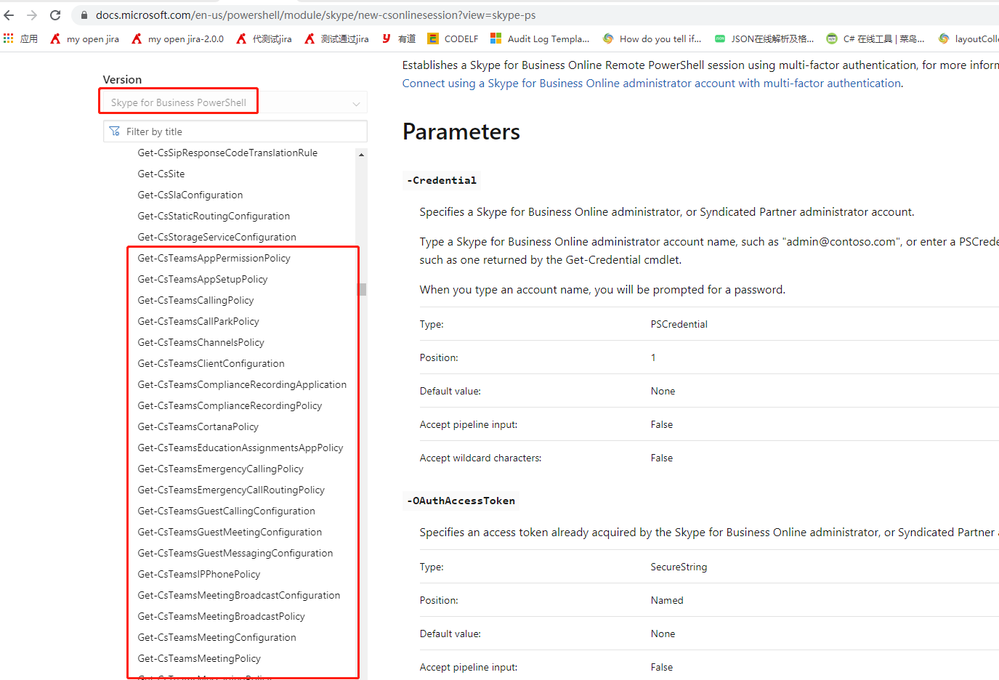Click the Named position value

pyautogui.click(x=667, y=600)
